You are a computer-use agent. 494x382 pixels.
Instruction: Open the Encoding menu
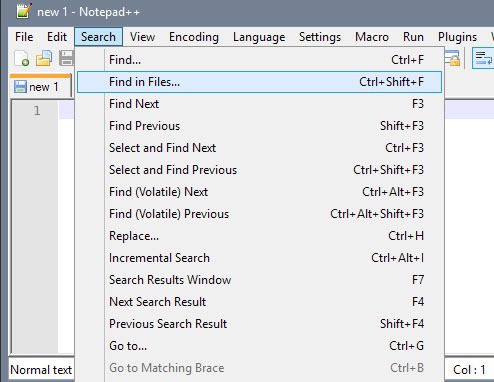coord(194,37)
